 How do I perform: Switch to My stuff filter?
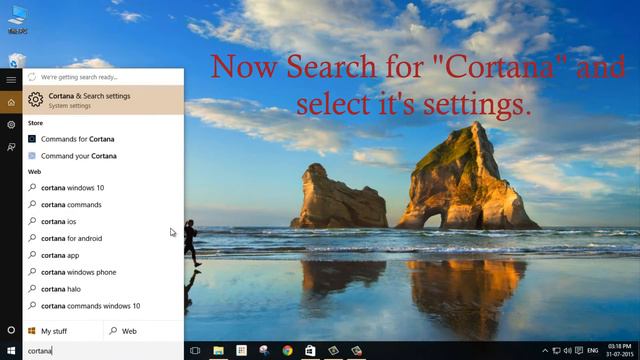click(x=62, y=331)
